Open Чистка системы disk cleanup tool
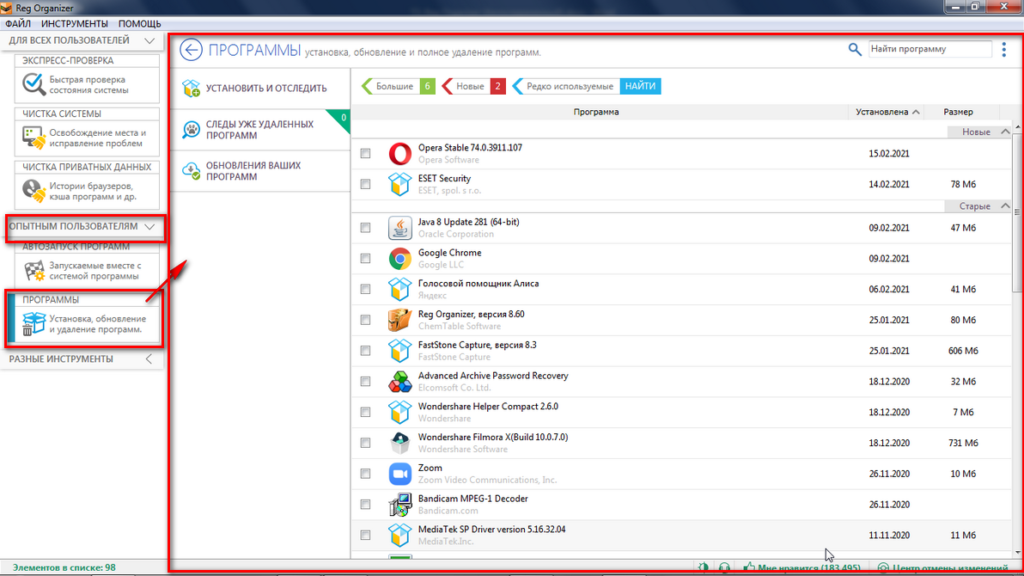Image resolution: width=1024 pixels, height=576 pixels. point(82,139)
